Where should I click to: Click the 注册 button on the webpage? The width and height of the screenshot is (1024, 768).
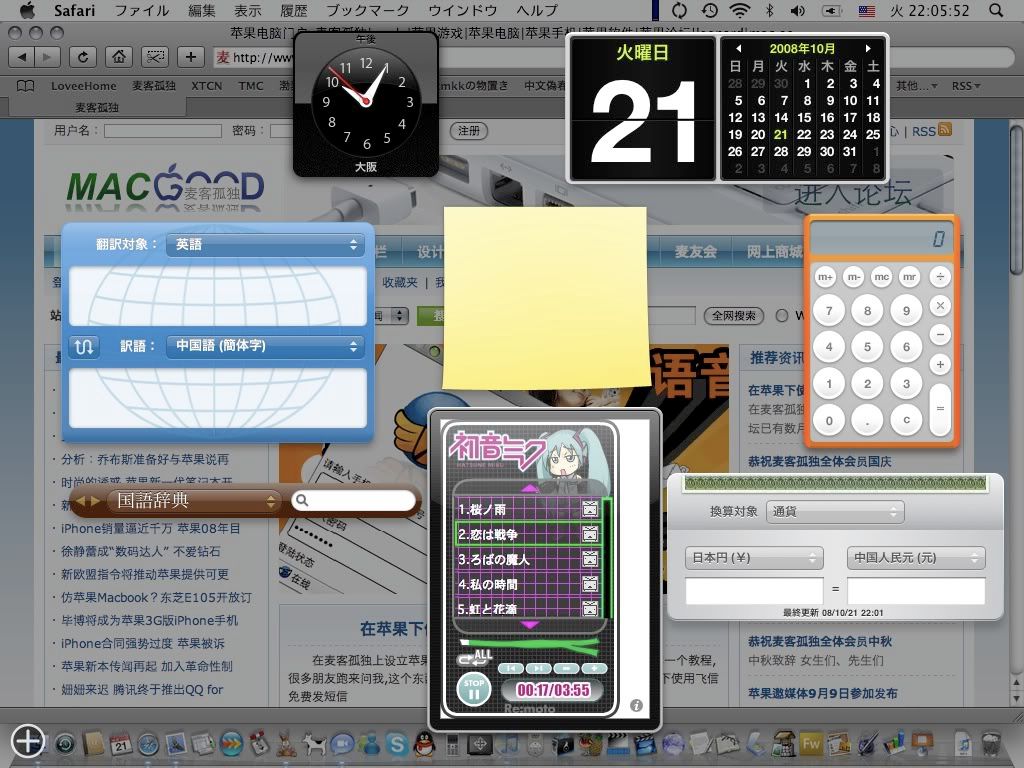tap(468, 131)
